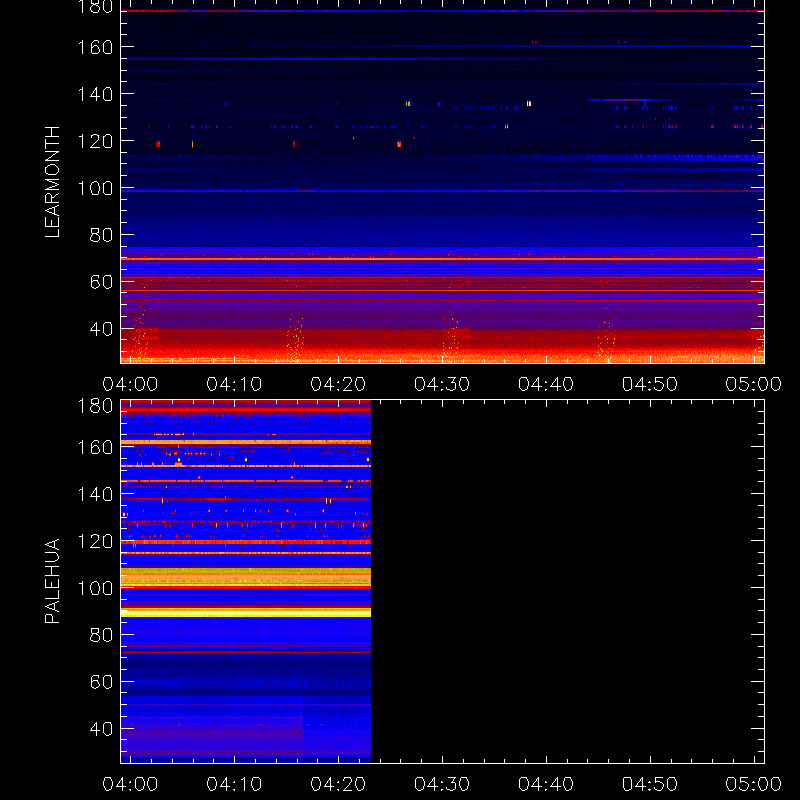Click the 04:00 time label below Palehua plot
Image resolution: width=800 pixels, height=800 pixels.
pos(130,784)
